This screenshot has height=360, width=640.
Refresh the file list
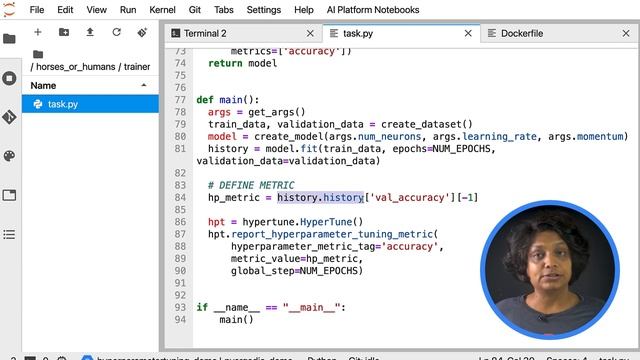pos(116,32)
